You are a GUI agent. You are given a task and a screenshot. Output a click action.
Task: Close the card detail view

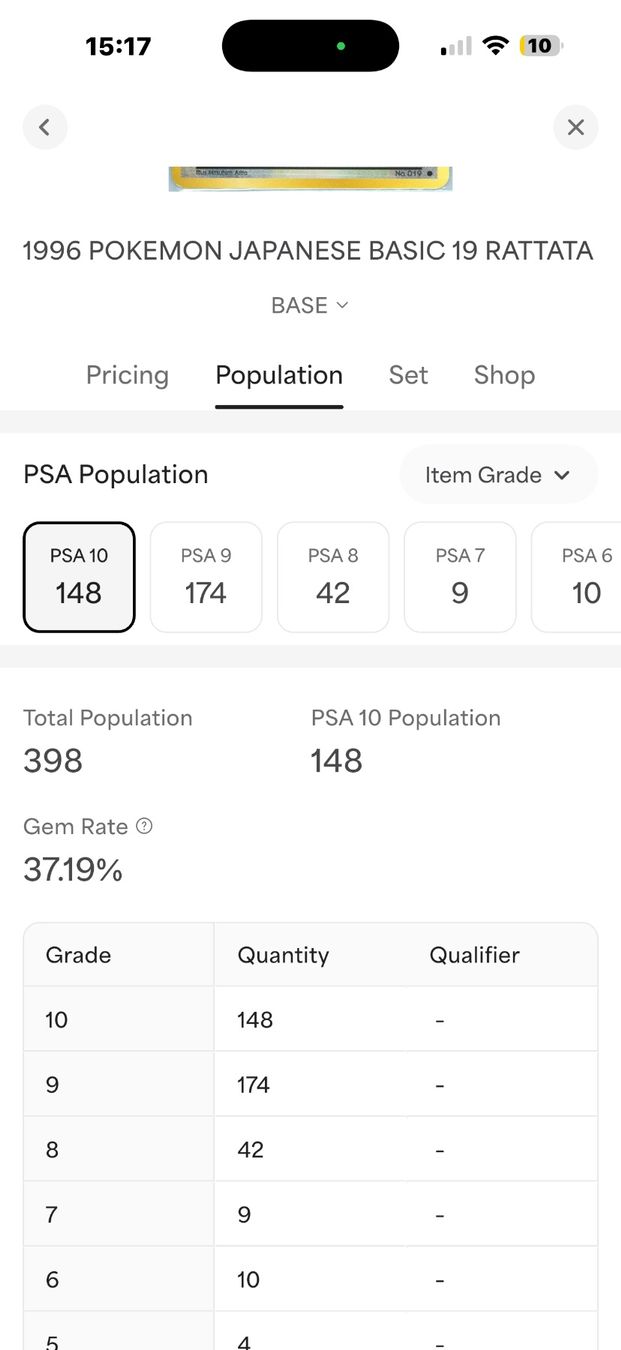click(575, 127)
